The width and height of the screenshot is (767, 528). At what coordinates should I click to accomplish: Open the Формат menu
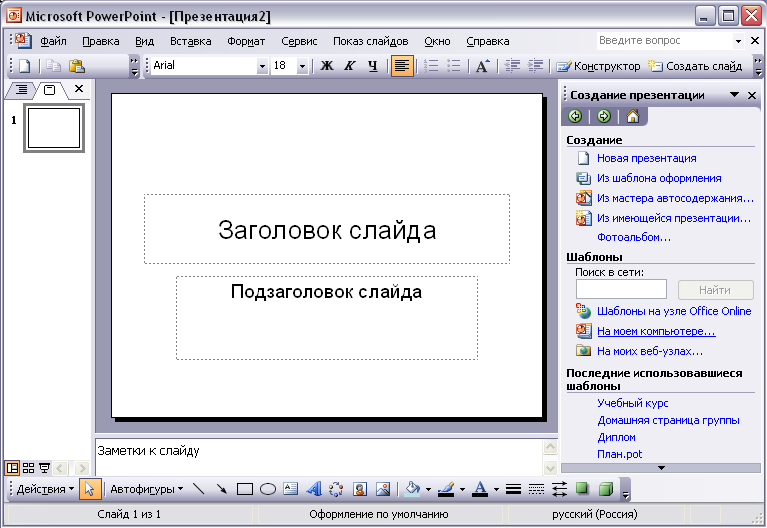pos(246,42)
